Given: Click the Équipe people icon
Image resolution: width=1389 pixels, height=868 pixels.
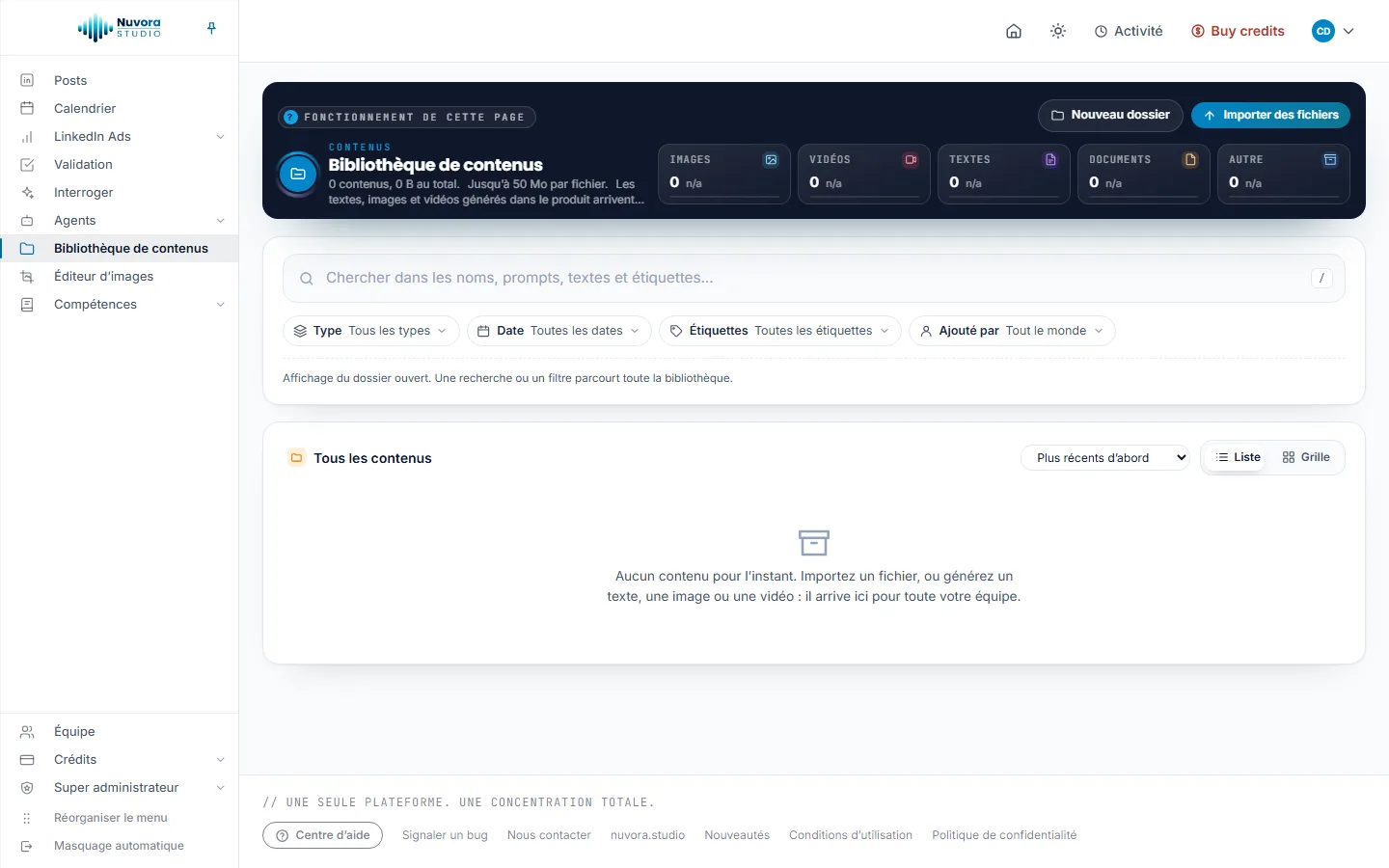Looking at the screenshot, I should [27, 731].
